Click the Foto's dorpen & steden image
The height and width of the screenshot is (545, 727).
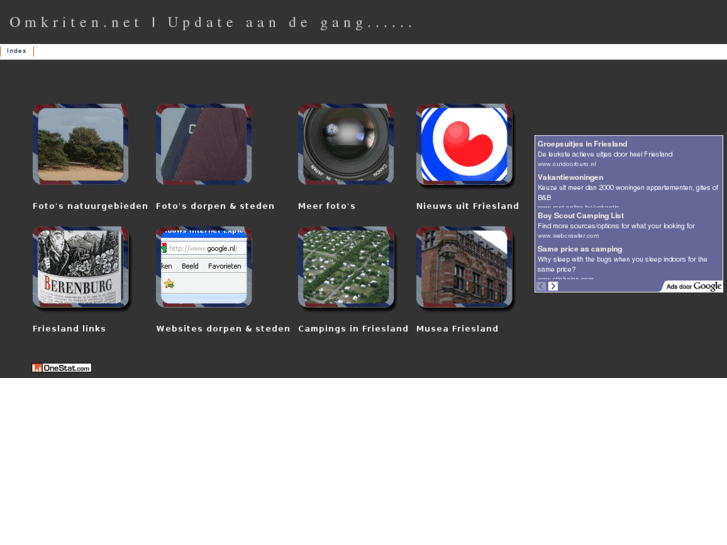click(x=203, y=144)
